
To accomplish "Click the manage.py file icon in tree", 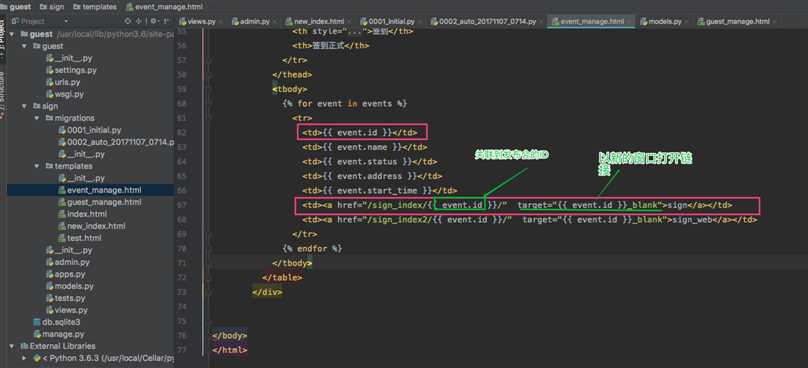I will (37, 334).
